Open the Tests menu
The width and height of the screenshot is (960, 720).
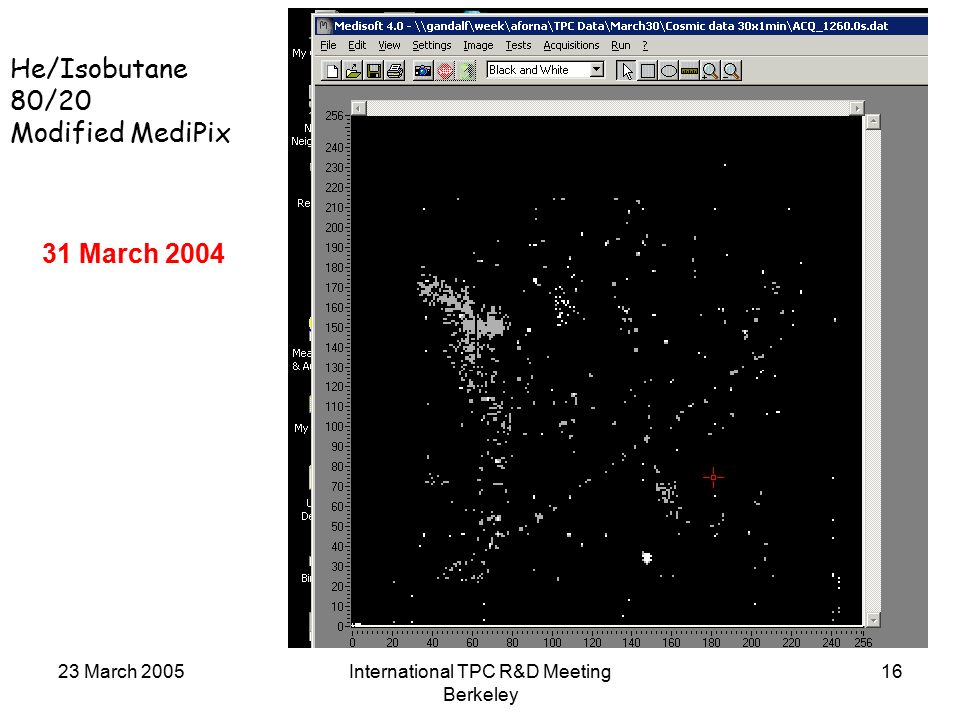pos(518,45)
